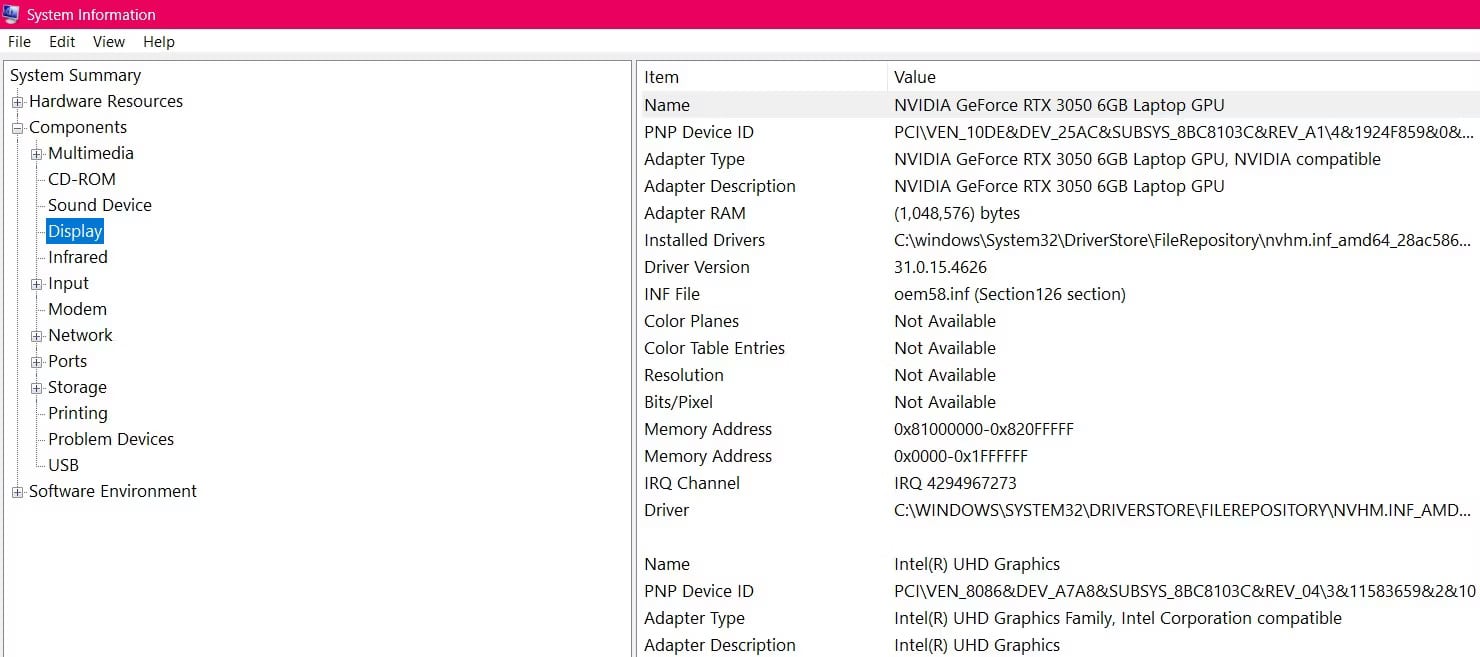Select the Hardware Resources tree item
The height and width of the screenshot is (657, 1480).
point(106,101)
